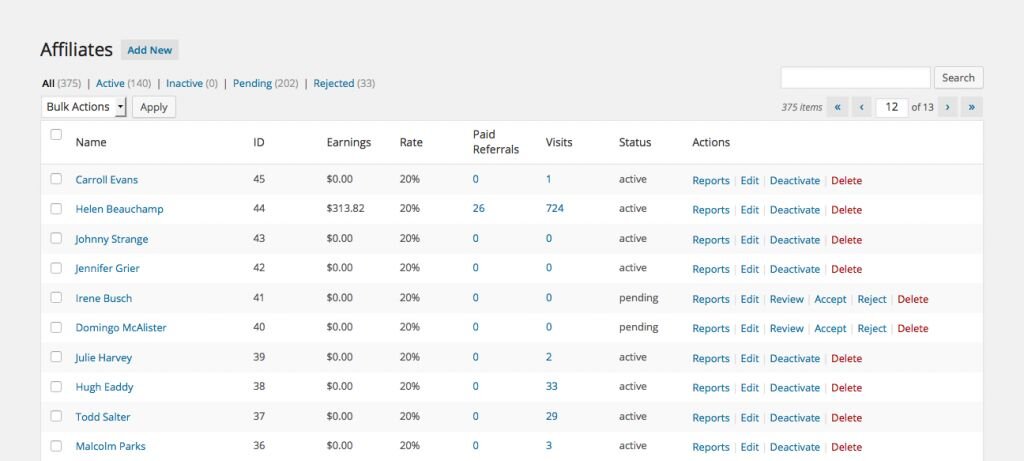1024x461 pixels.
Task: Click the Search button
Action: (958, 78)
